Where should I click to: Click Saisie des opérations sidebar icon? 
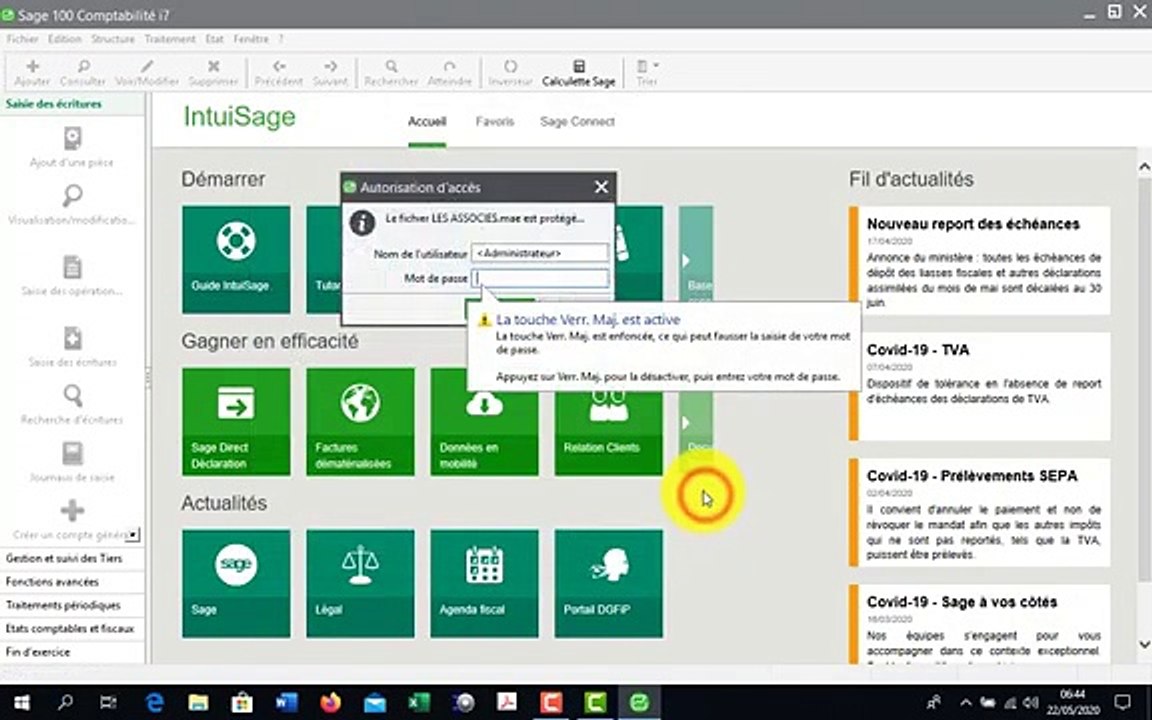(72, 267)
